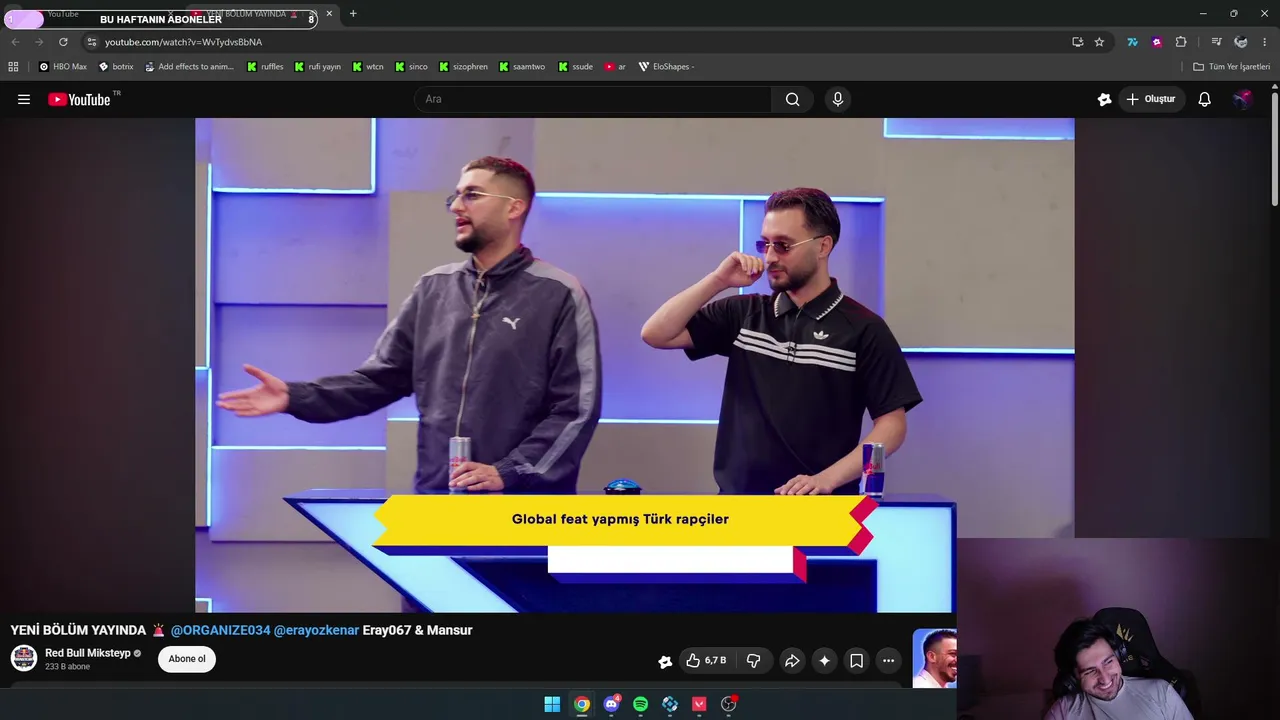Viewport: 1280px width, 720px height.
Task: Focus the YouTube Ara search field
Action: [593, 99]
